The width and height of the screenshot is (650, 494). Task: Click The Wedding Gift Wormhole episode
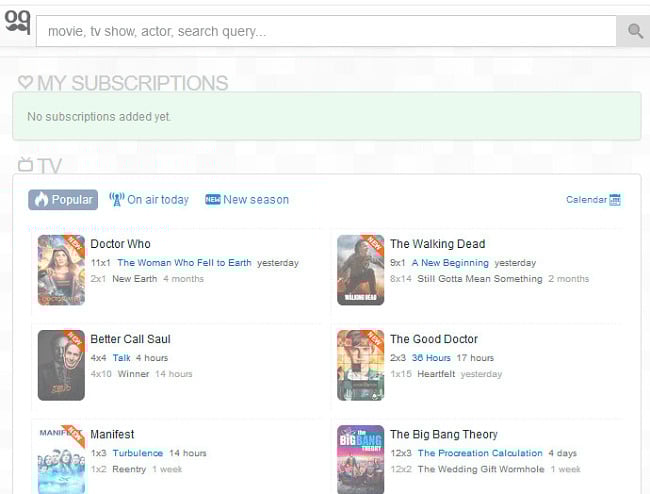click(x=481, y=469)
